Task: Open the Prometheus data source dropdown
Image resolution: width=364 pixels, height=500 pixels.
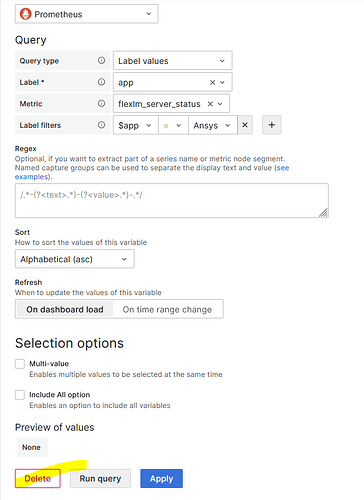Action: pos(87,14)
